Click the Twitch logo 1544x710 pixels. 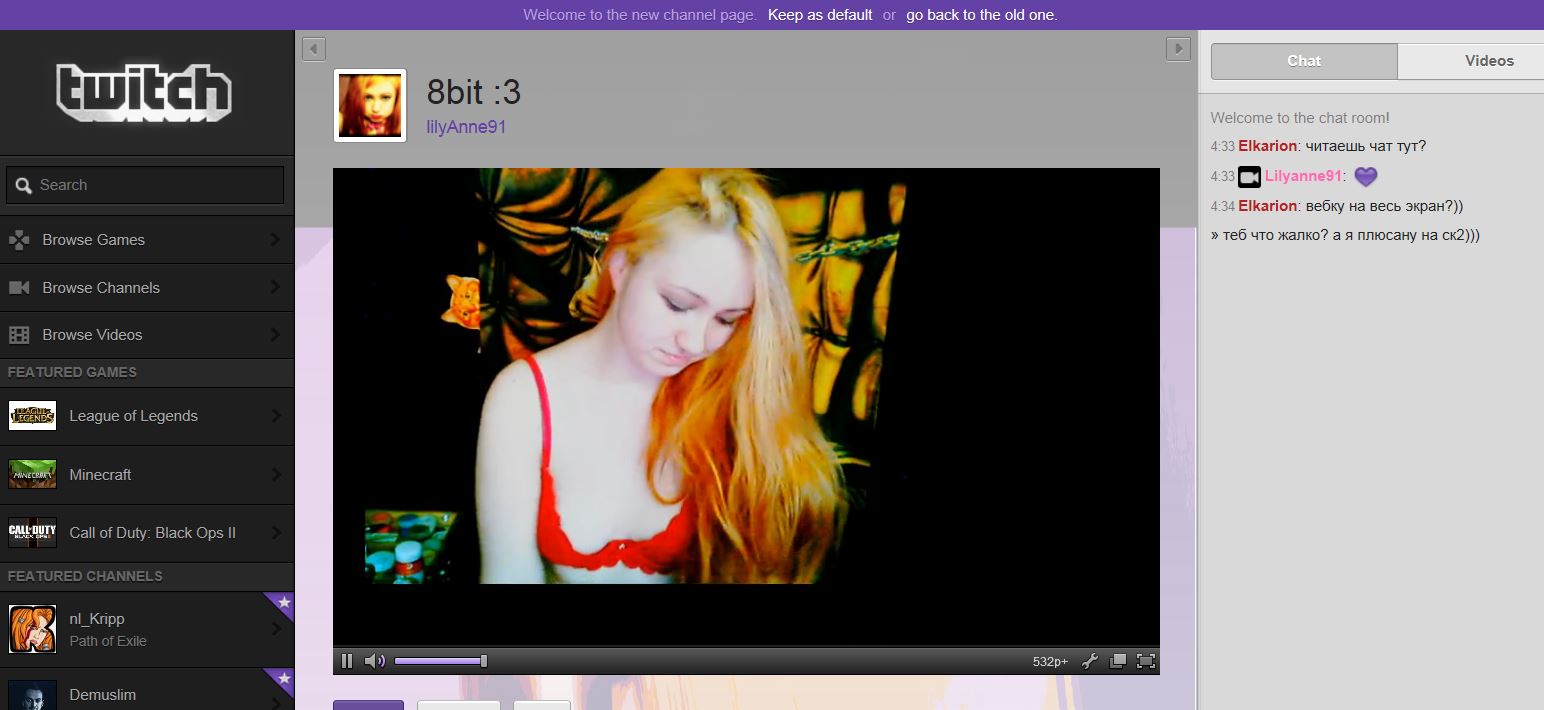click(144, 92)
